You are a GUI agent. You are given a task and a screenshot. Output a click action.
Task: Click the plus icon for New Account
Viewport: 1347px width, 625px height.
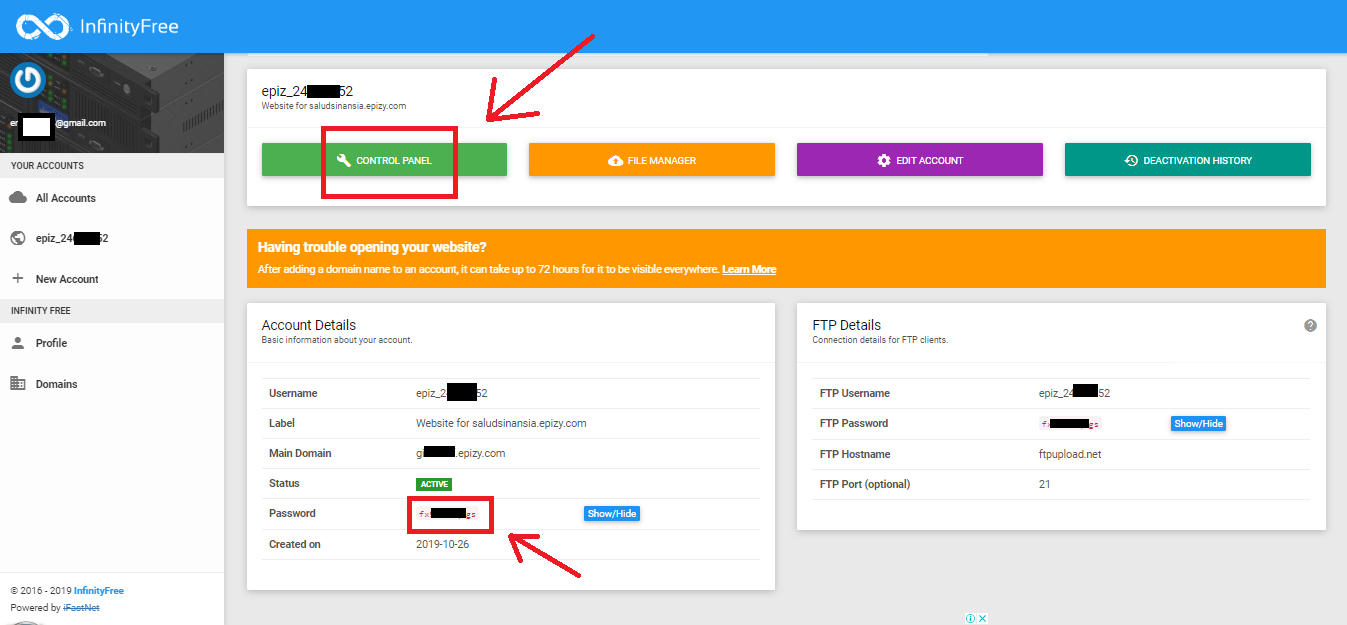tap(17, 278)
